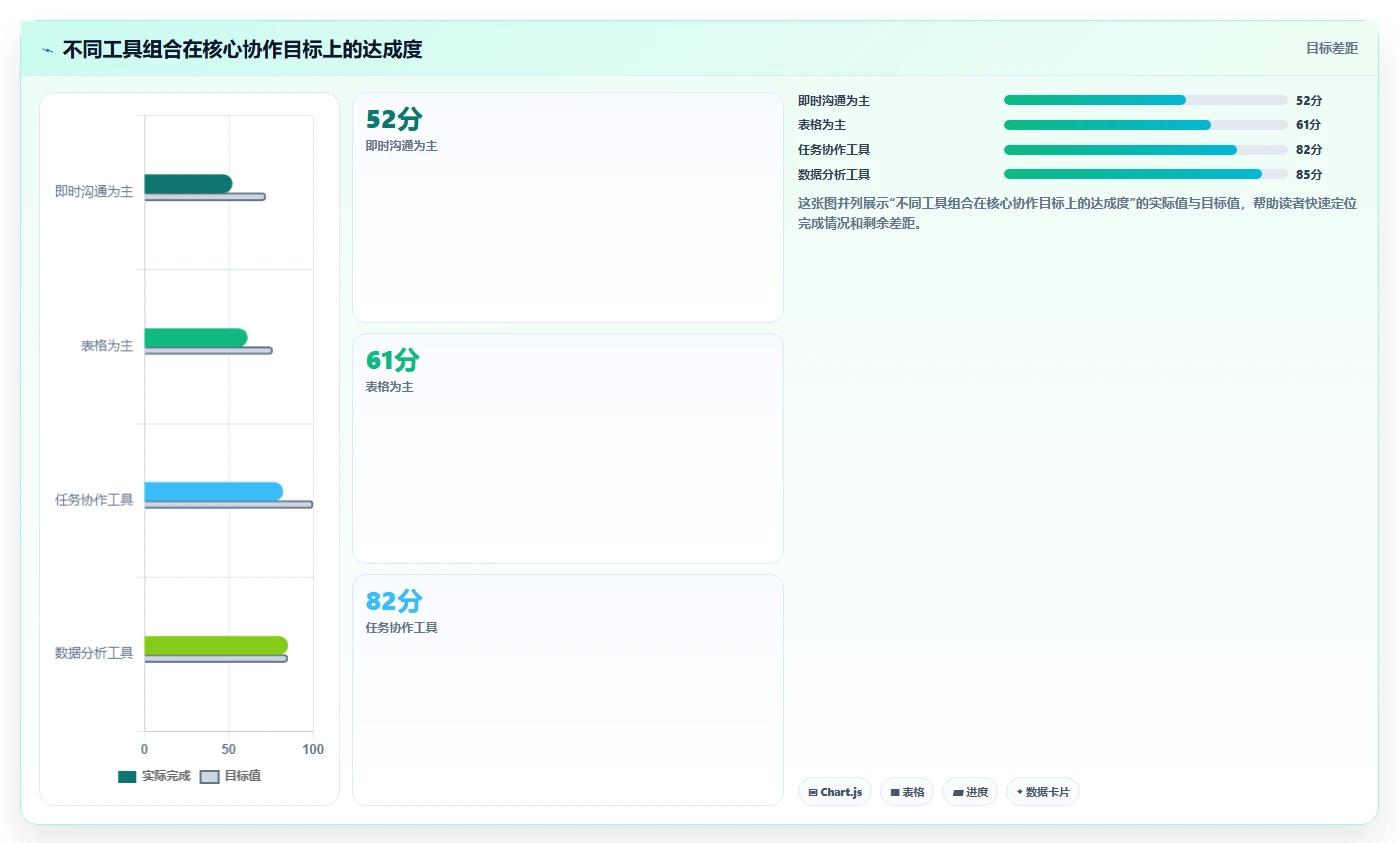This screenshot has width=1399, height=843.
Task: Click the 100 tick on the chart x-axis
Action: coord(313,749)
